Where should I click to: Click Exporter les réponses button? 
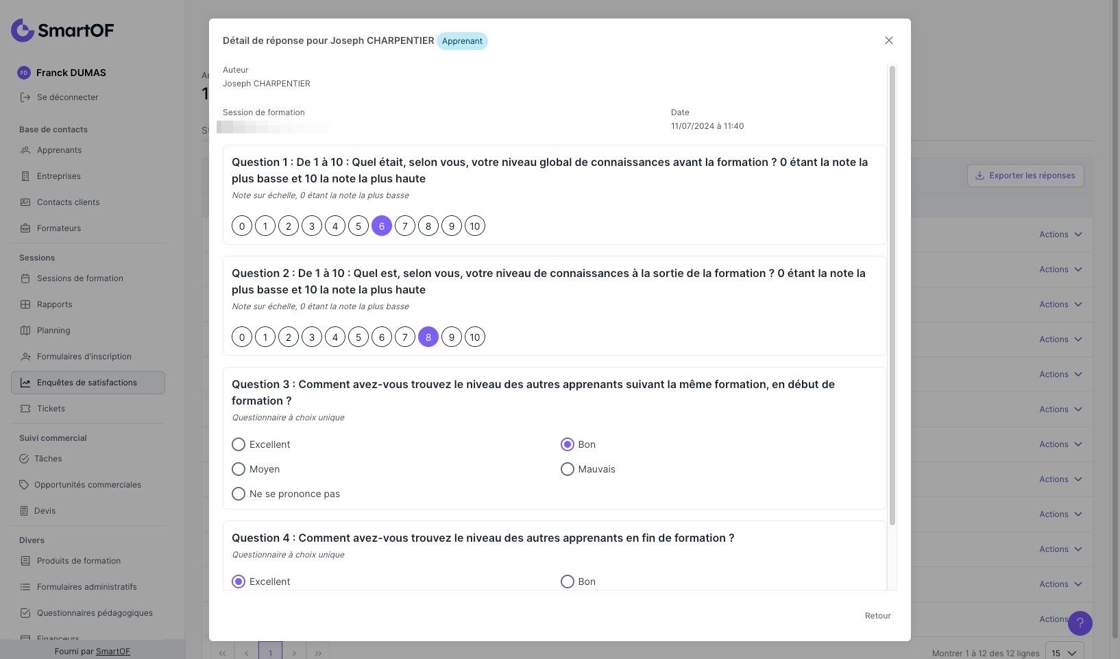1025,175
